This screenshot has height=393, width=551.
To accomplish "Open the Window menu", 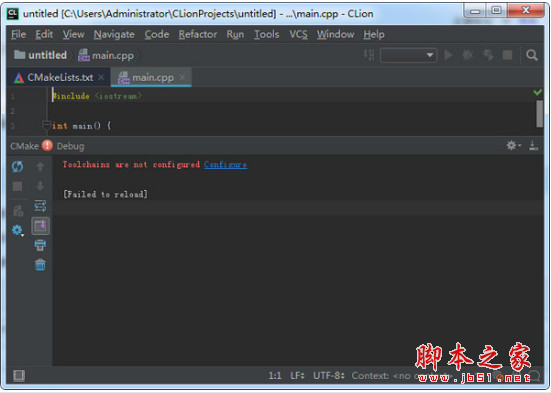I will pos(336,34).
